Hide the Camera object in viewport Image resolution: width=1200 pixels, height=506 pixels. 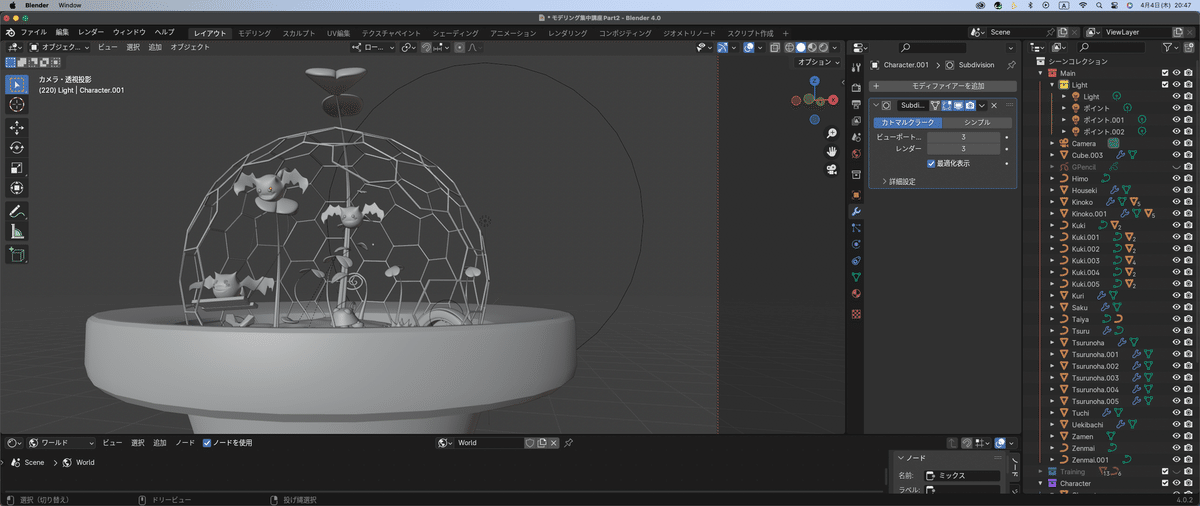(x=1176, y=143)
